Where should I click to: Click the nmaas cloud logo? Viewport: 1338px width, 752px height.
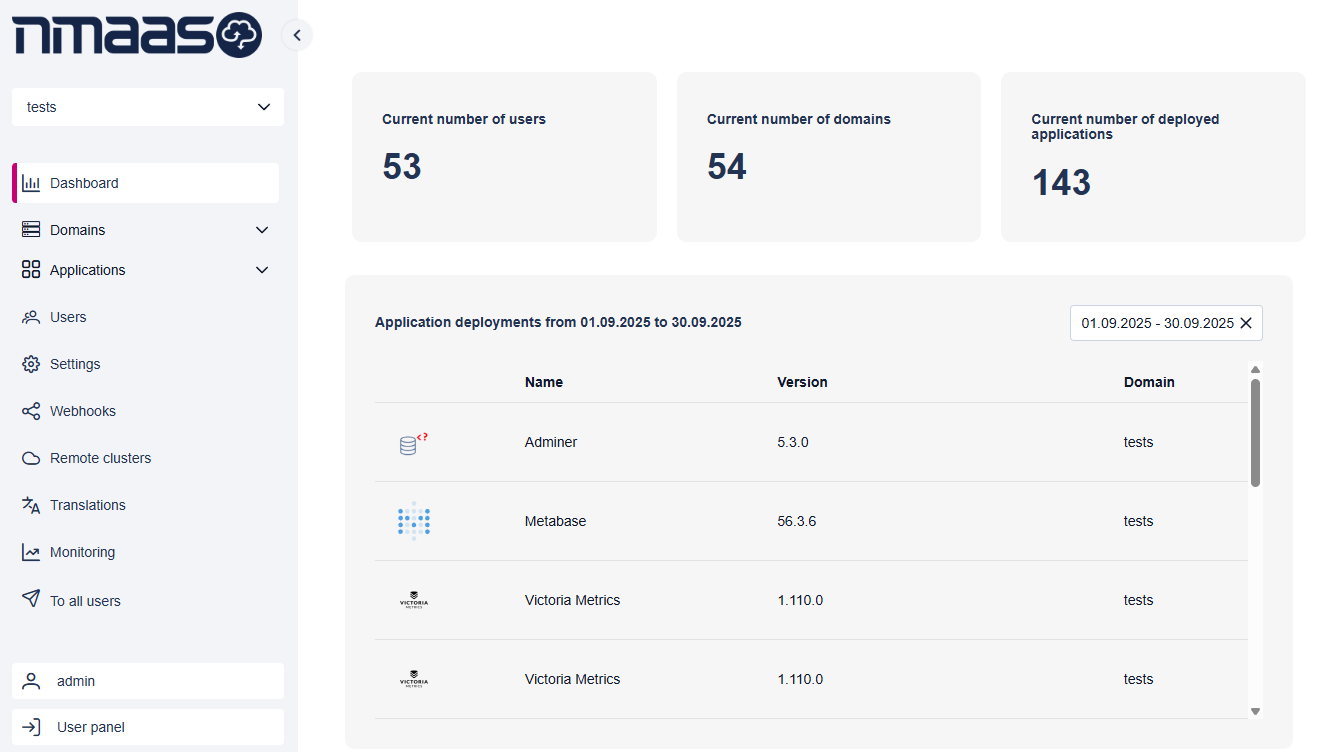tap(136, 36)
